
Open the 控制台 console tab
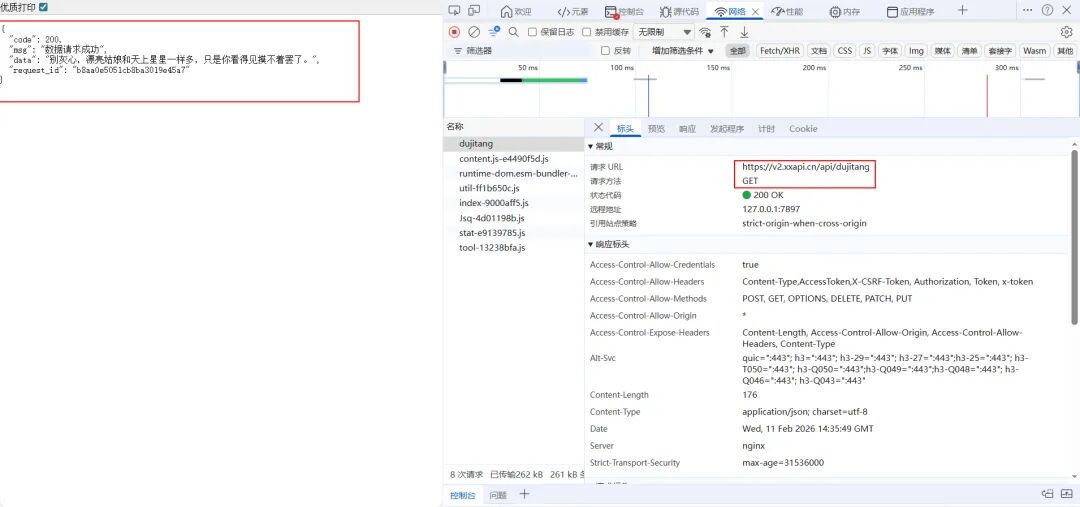(x=624, y=11)
